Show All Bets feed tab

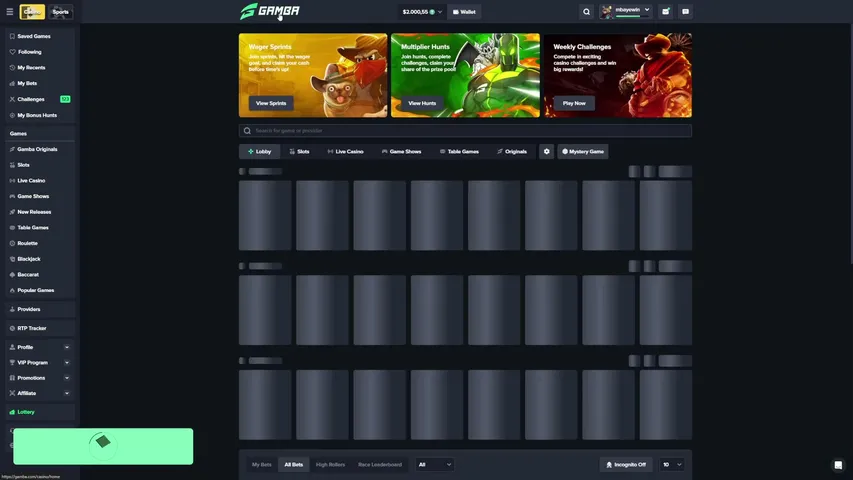click(x=294, y=465)
